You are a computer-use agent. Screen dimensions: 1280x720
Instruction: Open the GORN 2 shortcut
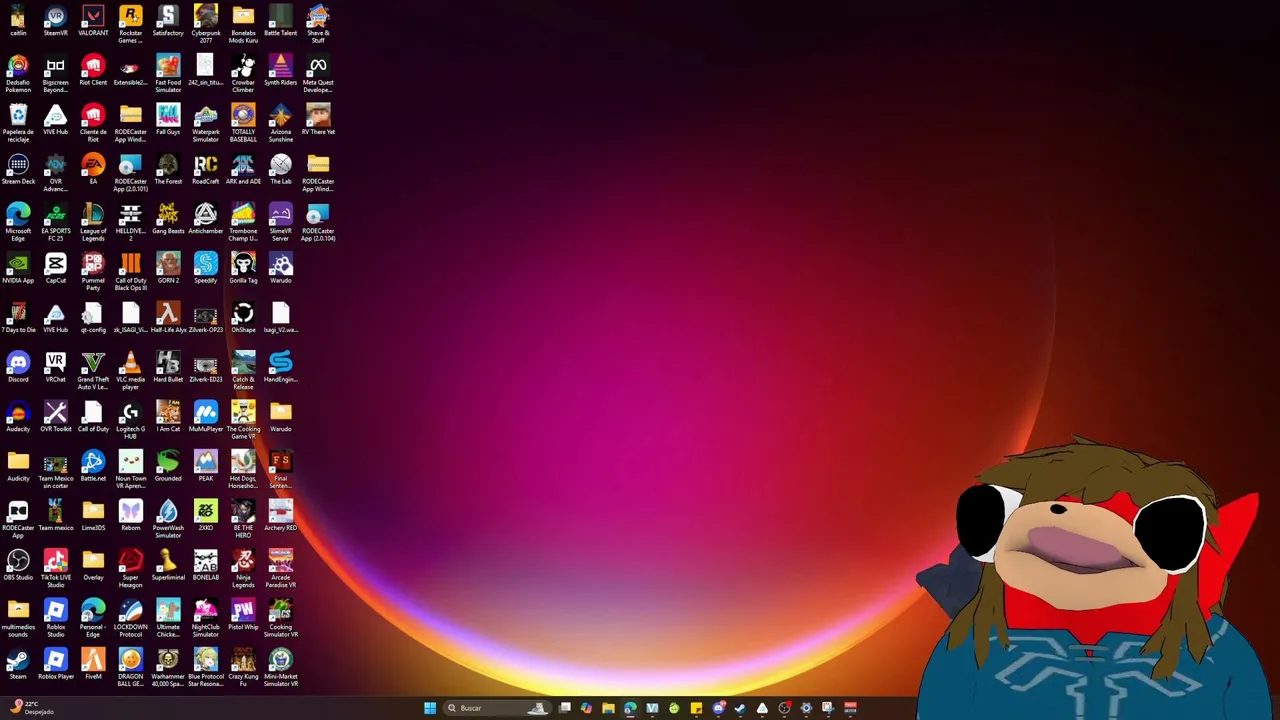point(168,268)
